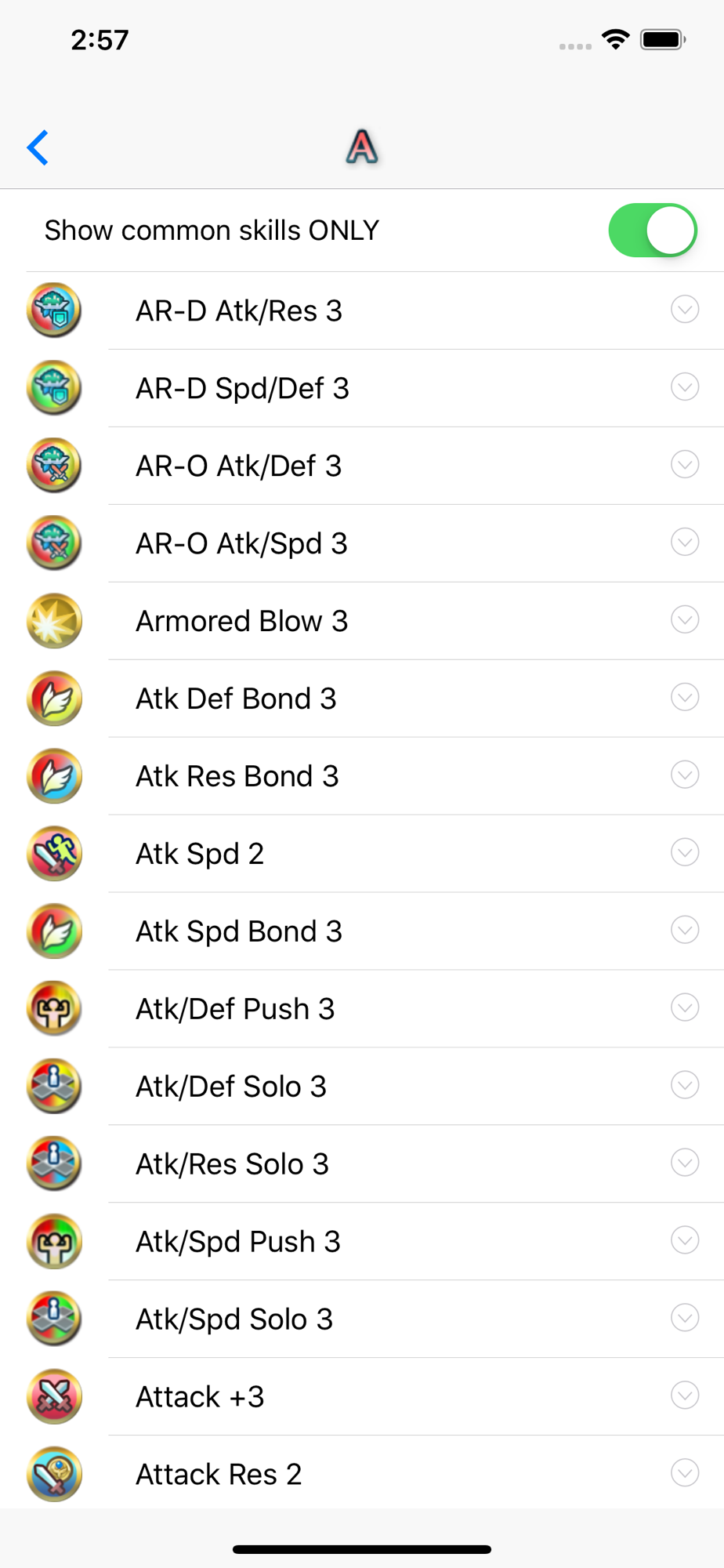The width and height of the screenshot is (724, 1568).
Task: Tap the A skill category title icon
Action: [362, 147]
